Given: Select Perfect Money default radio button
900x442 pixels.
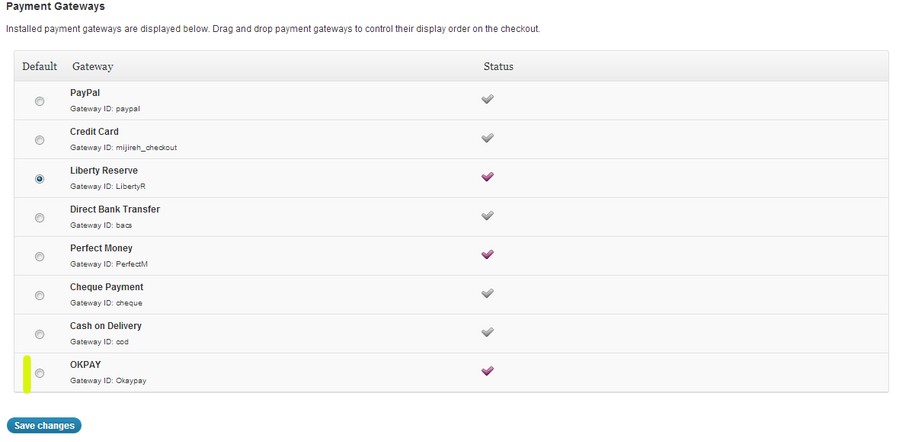Looking at the screenshot, I should tap(40, 257).
